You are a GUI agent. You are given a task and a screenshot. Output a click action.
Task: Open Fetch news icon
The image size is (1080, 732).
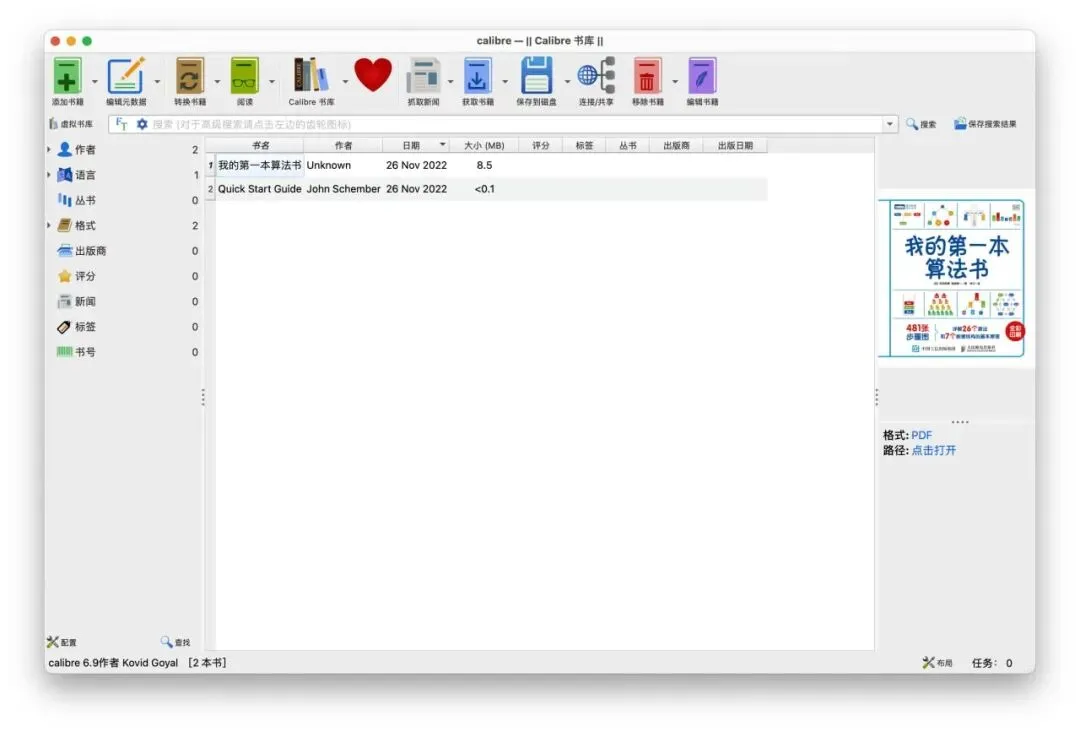coord(423,76)
